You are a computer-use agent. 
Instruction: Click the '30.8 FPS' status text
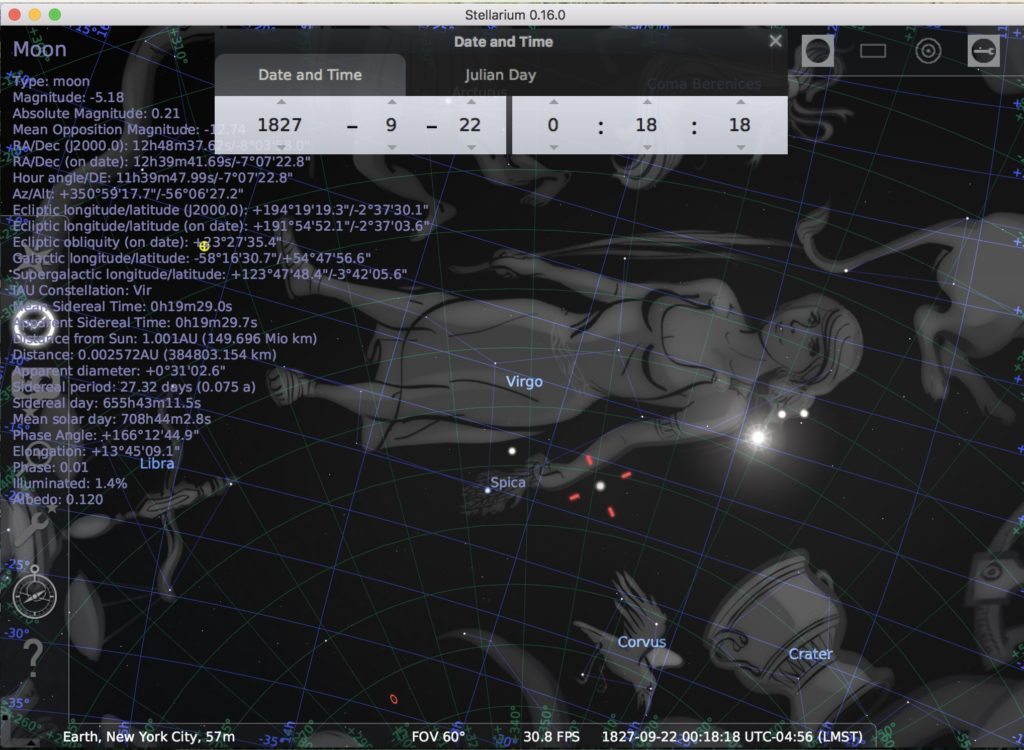click(552, 737)
